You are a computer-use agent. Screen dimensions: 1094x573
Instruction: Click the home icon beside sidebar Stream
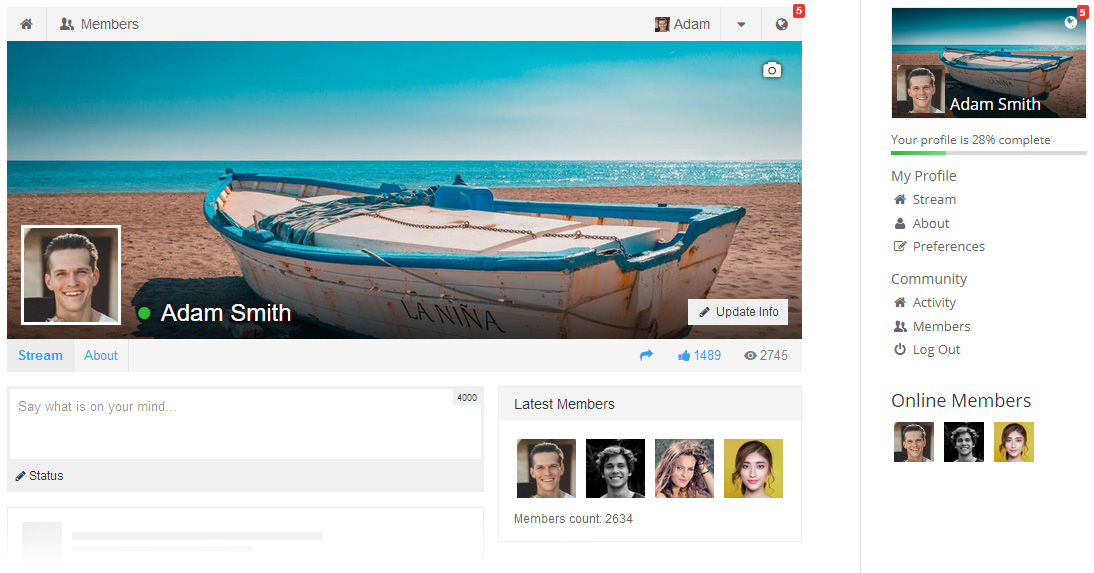[x=900, y=200]
